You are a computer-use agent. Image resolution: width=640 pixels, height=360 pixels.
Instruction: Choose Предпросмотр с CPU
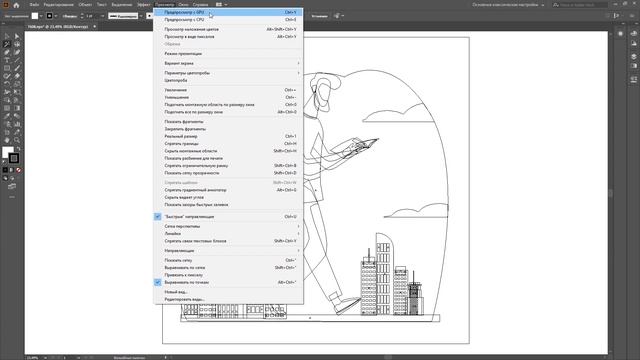click(x=229, y=20)
